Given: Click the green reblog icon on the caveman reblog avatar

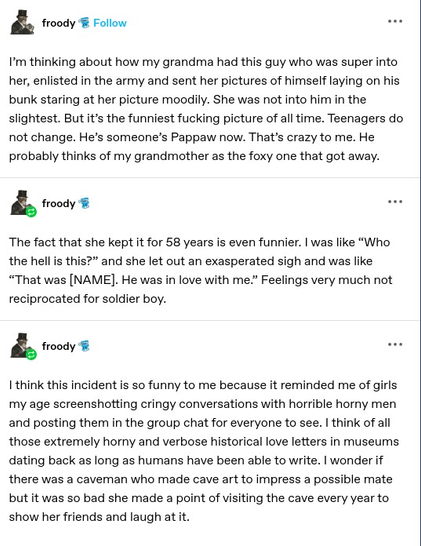Looking at the screenshot, I should 31,354.
